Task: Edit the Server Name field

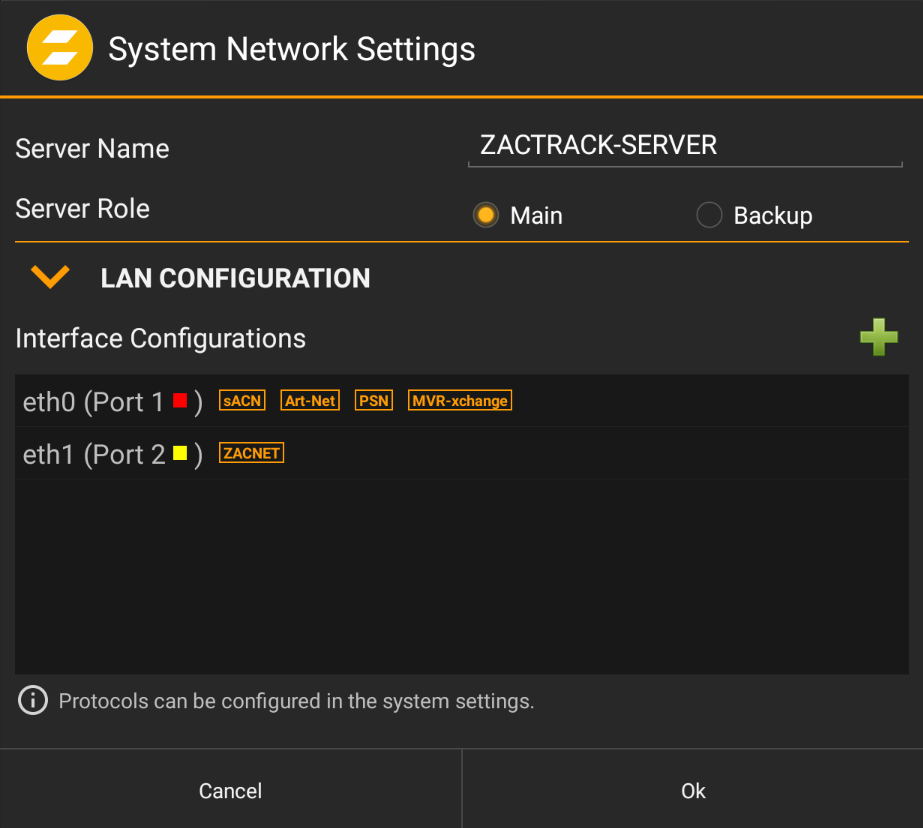Action: (685, 146)
